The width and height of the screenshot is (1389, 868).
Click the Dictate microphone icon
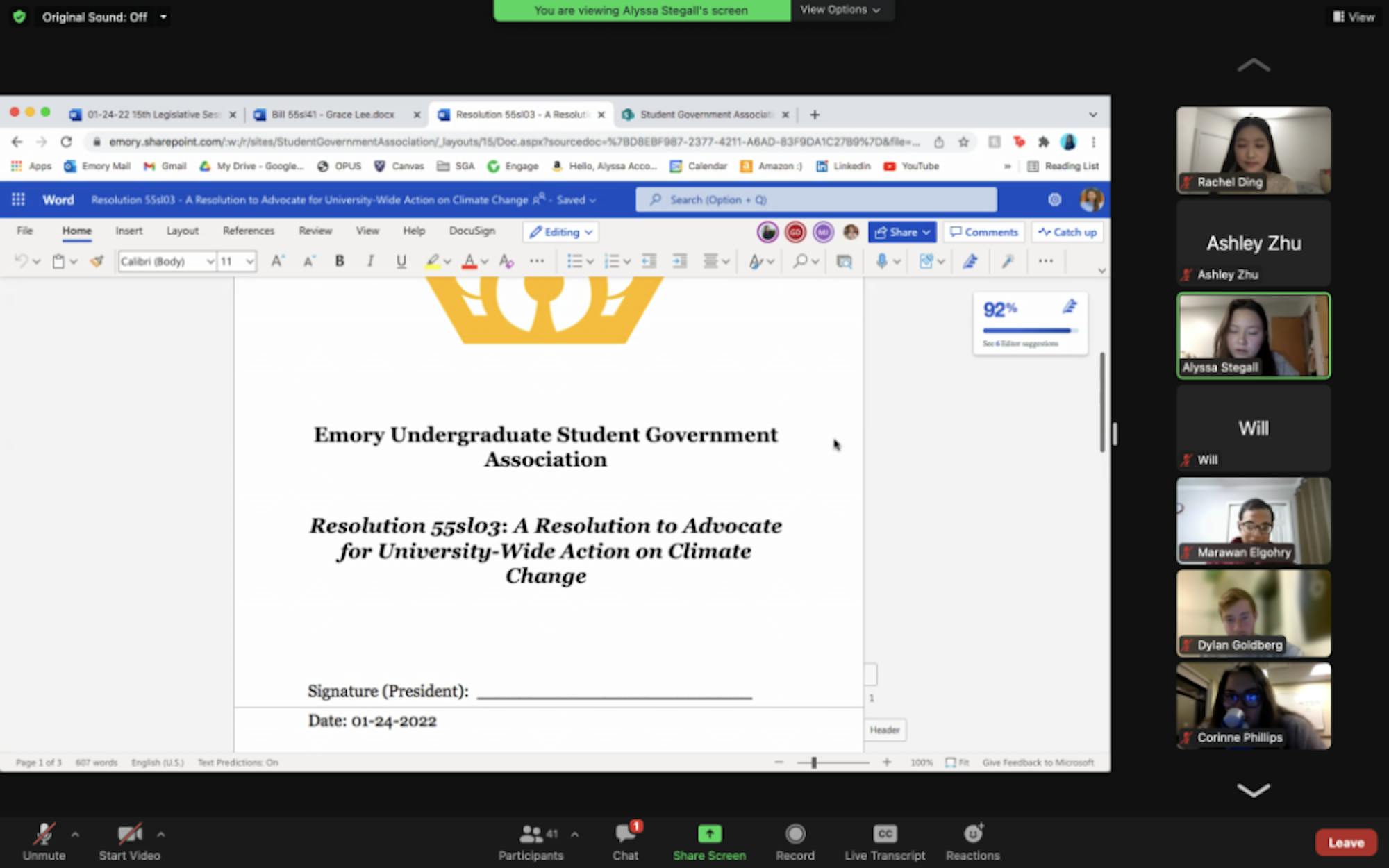[881, 261]
